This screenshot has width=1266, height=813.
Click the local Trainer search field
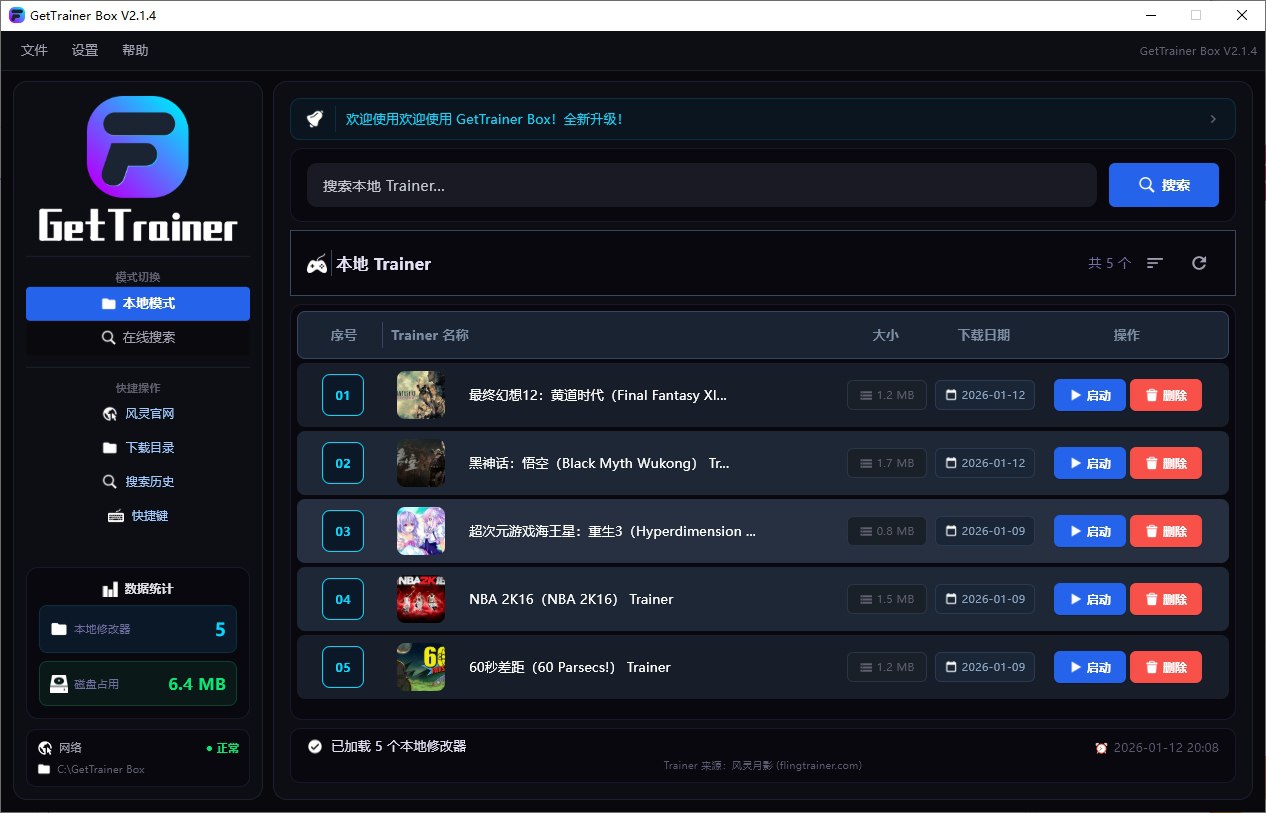coord(700,186)
